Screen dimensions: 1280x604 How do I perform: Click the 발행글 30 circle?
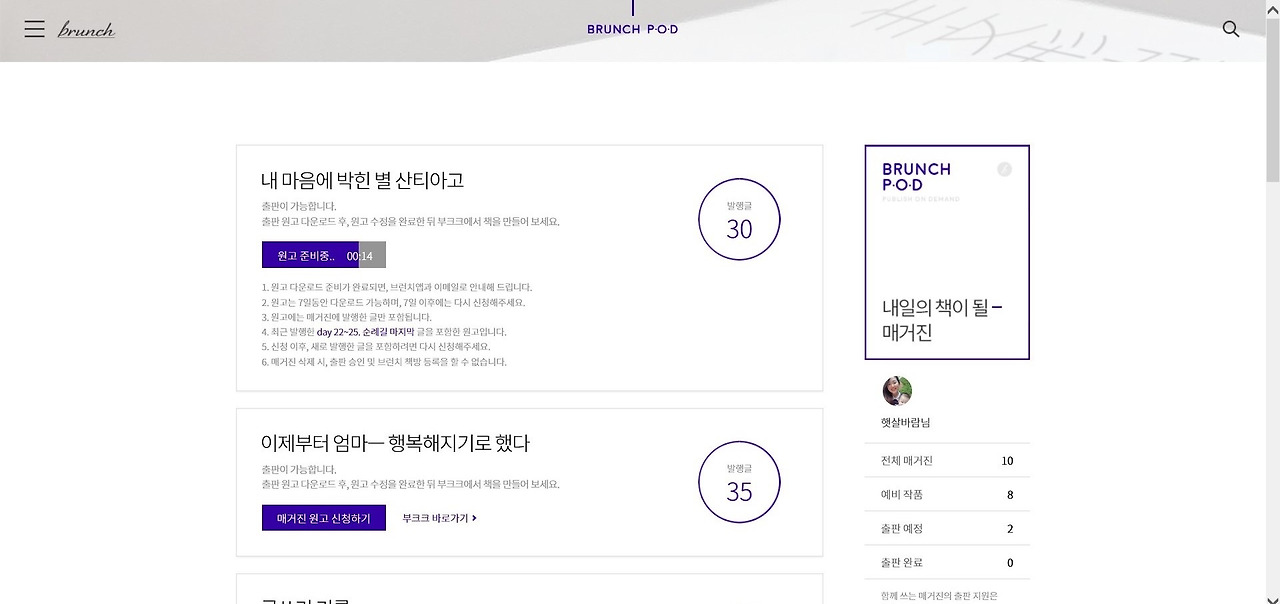coord(739,219)
